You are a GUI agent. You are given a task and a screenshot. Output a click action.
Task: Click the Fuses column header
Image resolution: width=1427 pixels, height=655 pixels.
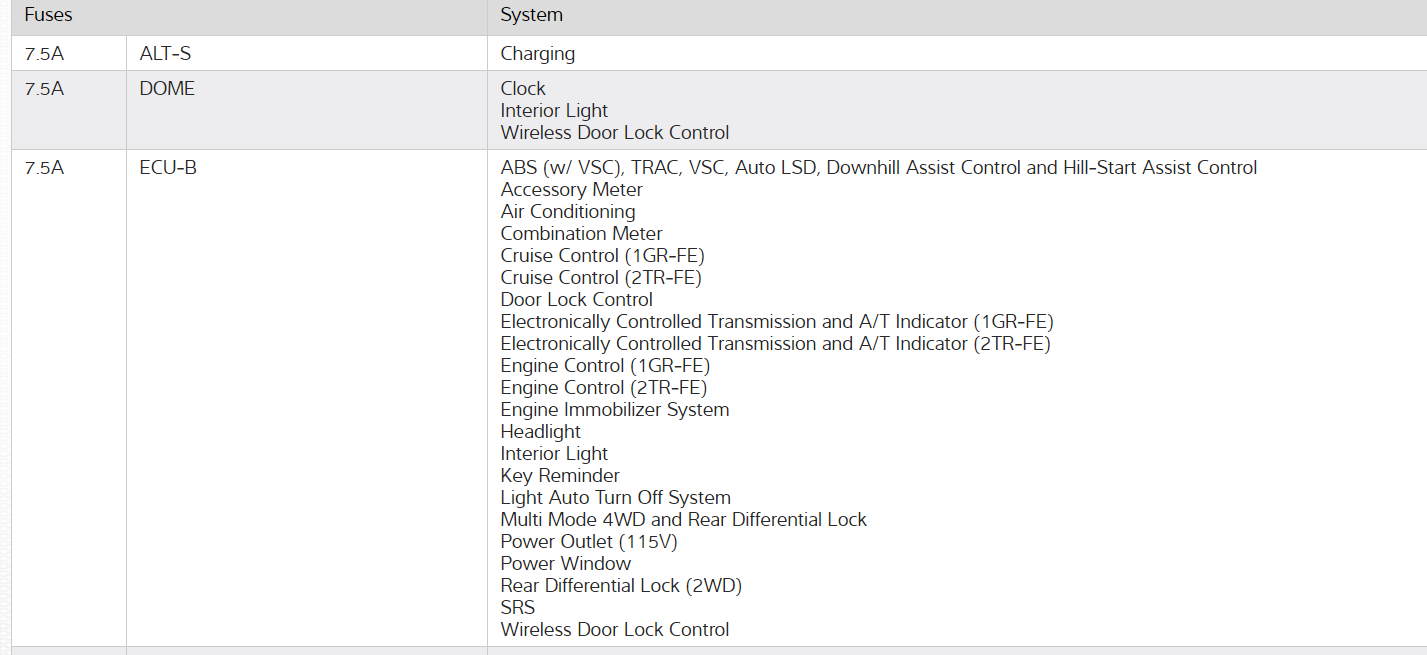(x=49, y=16)
